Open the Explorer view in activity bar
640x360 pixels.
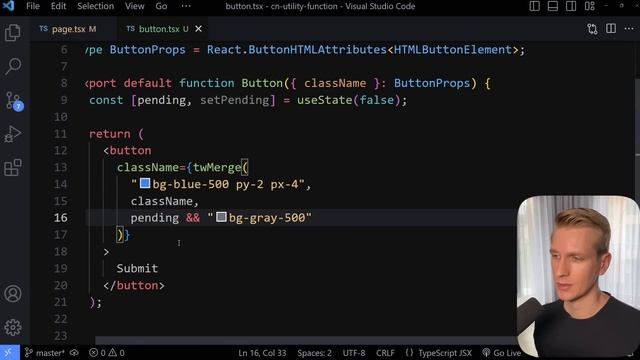[x=13, y=33]
